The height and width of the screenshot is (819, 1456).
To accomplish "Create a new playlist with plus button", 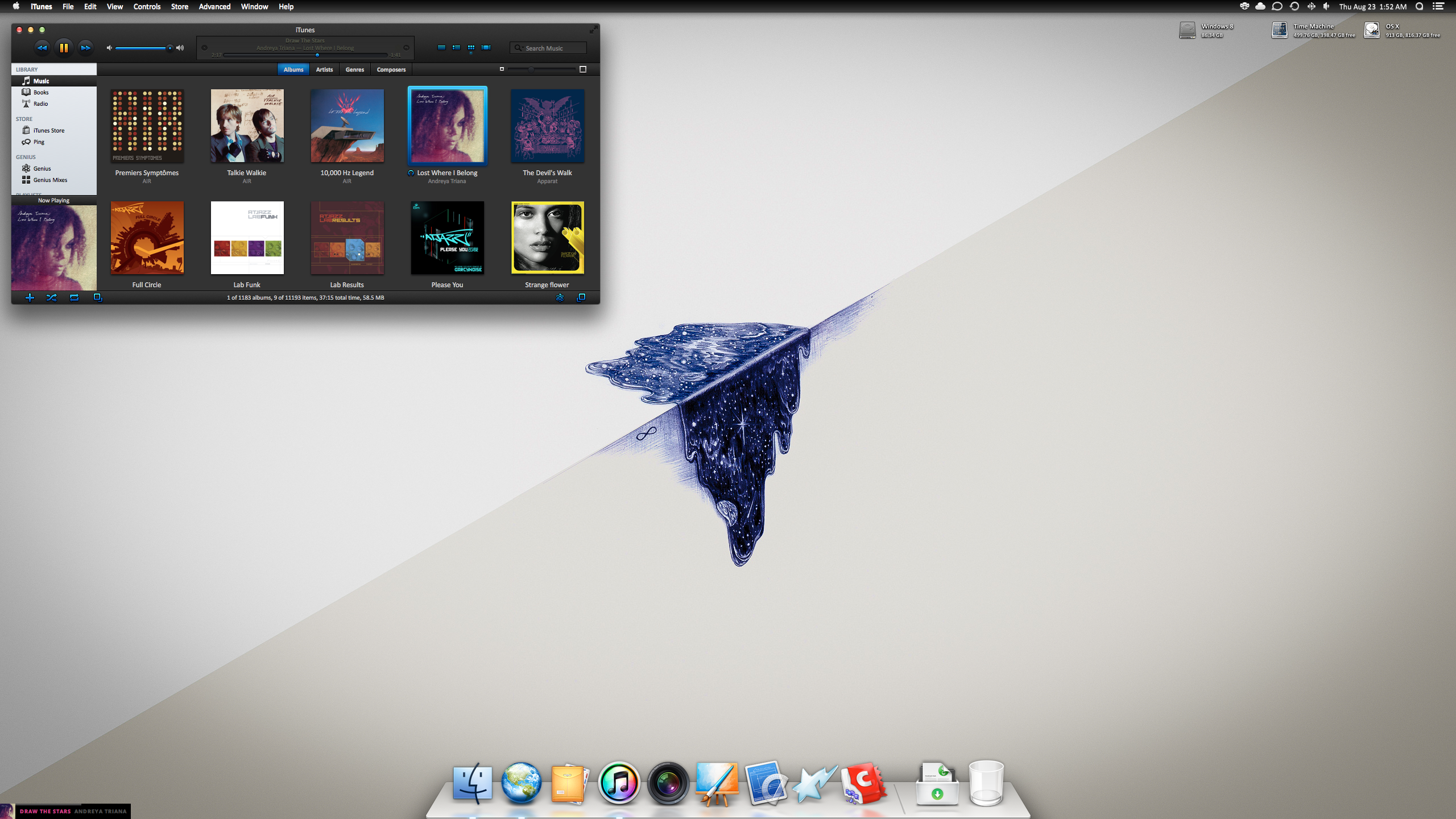I will tap(30, 297).
